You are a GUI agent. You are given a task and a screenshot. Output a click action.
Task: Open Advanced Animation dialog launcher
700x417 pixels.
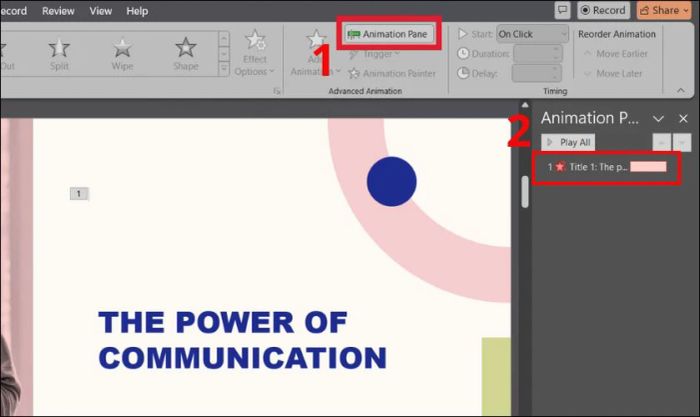click(277, 91)
